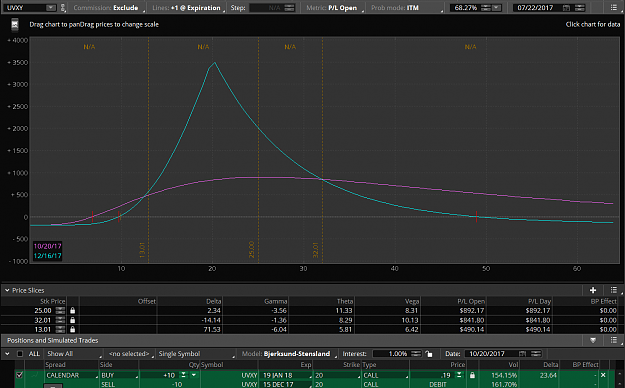Click the 25.00 price slice line label

pyautogui.click(x=252, y=249)
